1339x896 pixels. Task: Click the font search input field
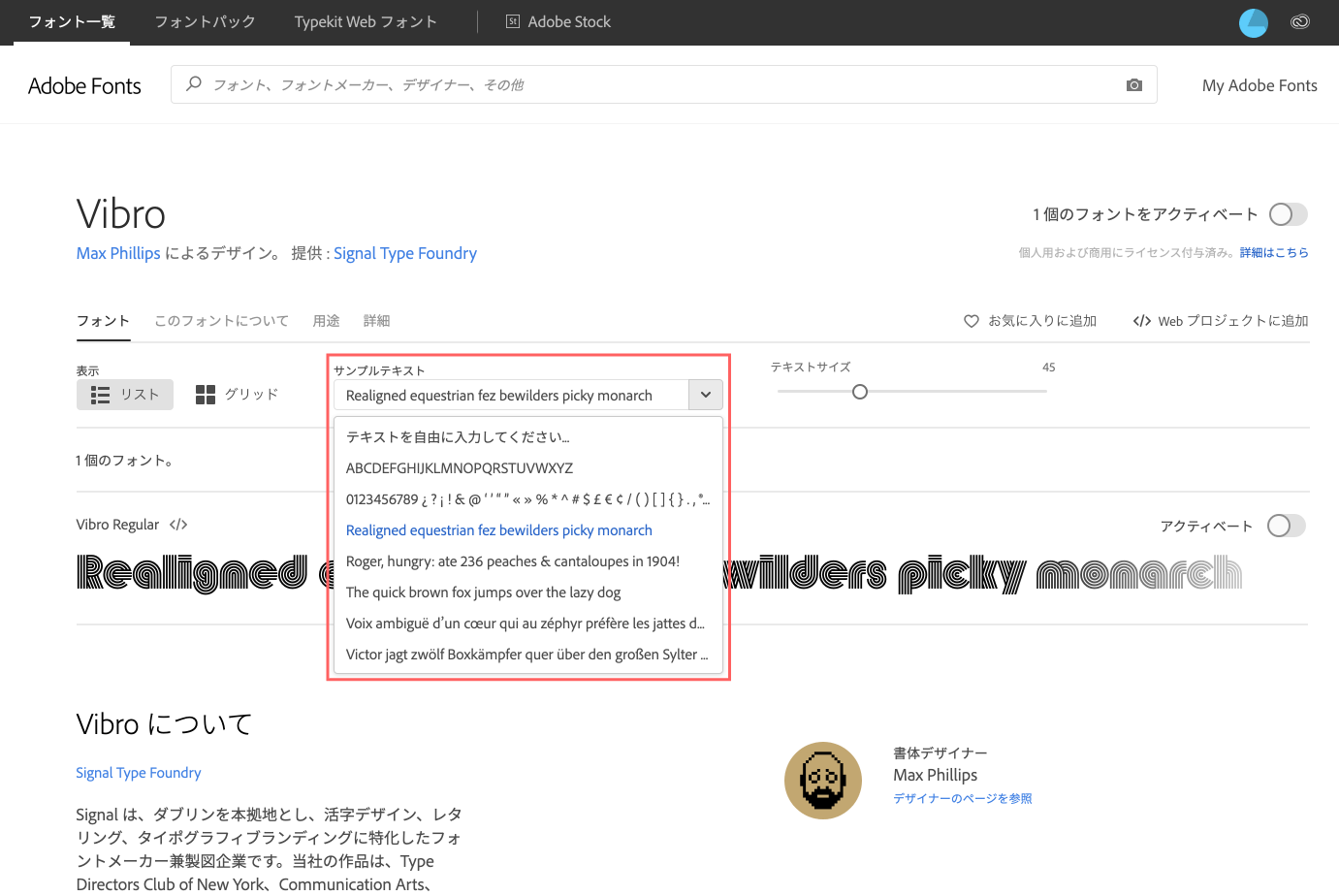click(x=664, y=84)
